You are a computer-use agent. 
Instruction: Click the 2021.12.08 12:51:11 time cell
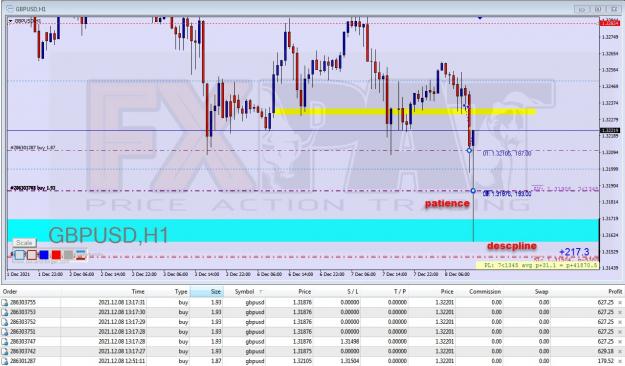click(122, 361)
